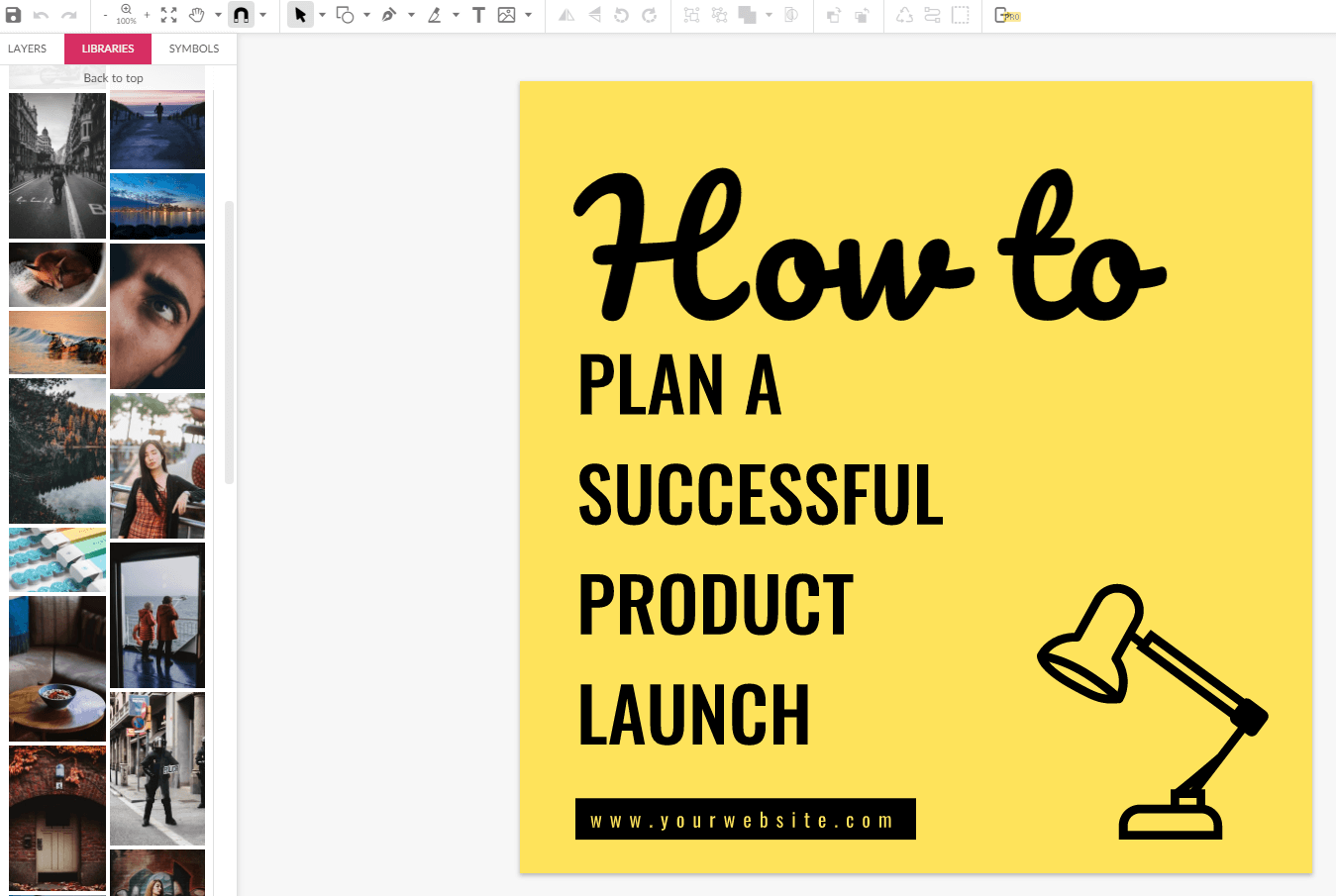Select the woman in red plaid photo
This screenshot has height=896, width=1336.
pyautogui.click(x=157, y=465)
